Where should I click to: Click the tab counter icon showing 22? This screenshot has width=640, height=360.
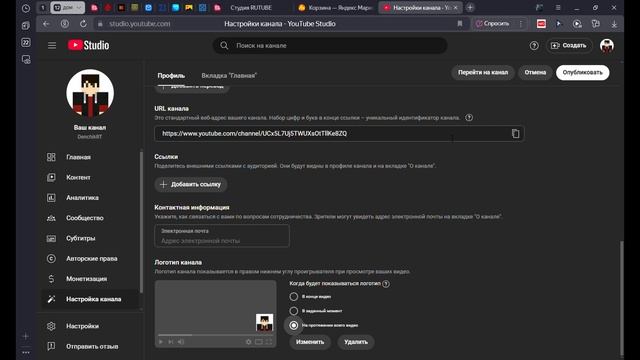26,42
